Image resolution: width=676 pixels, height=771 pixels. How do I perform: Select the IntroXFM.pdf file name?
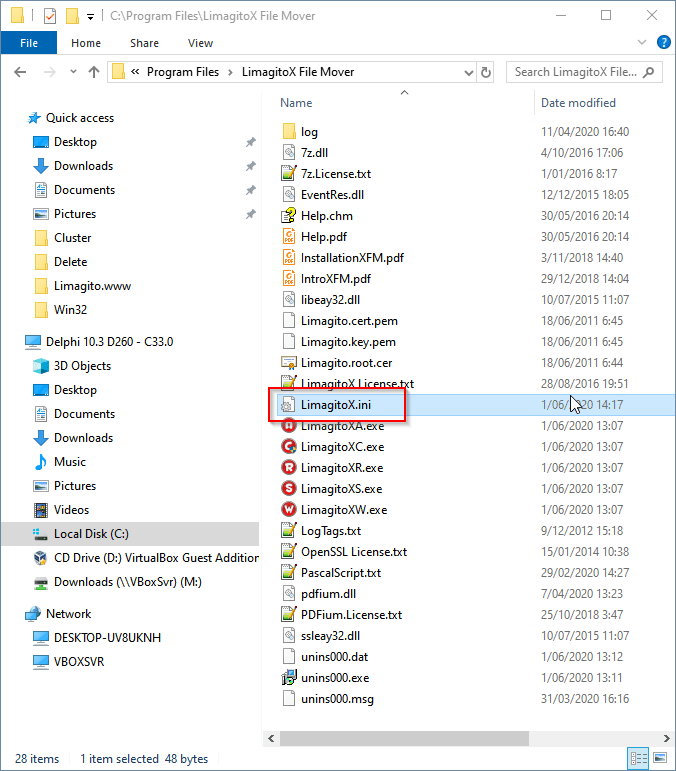point(336,279)
